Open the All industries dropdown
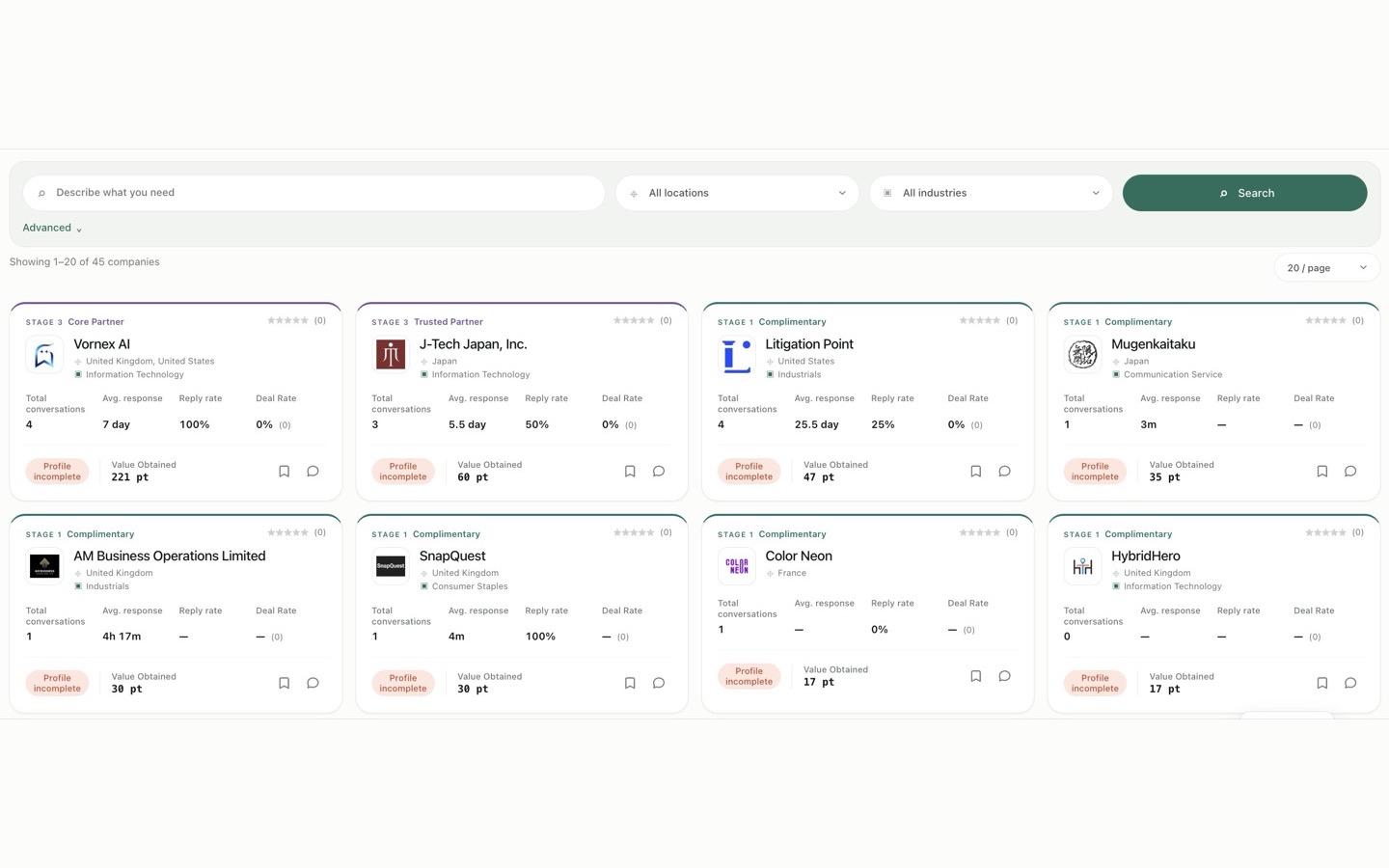Screen dimensions: 1389x868 pyautogui.click(x=991, y=193)
